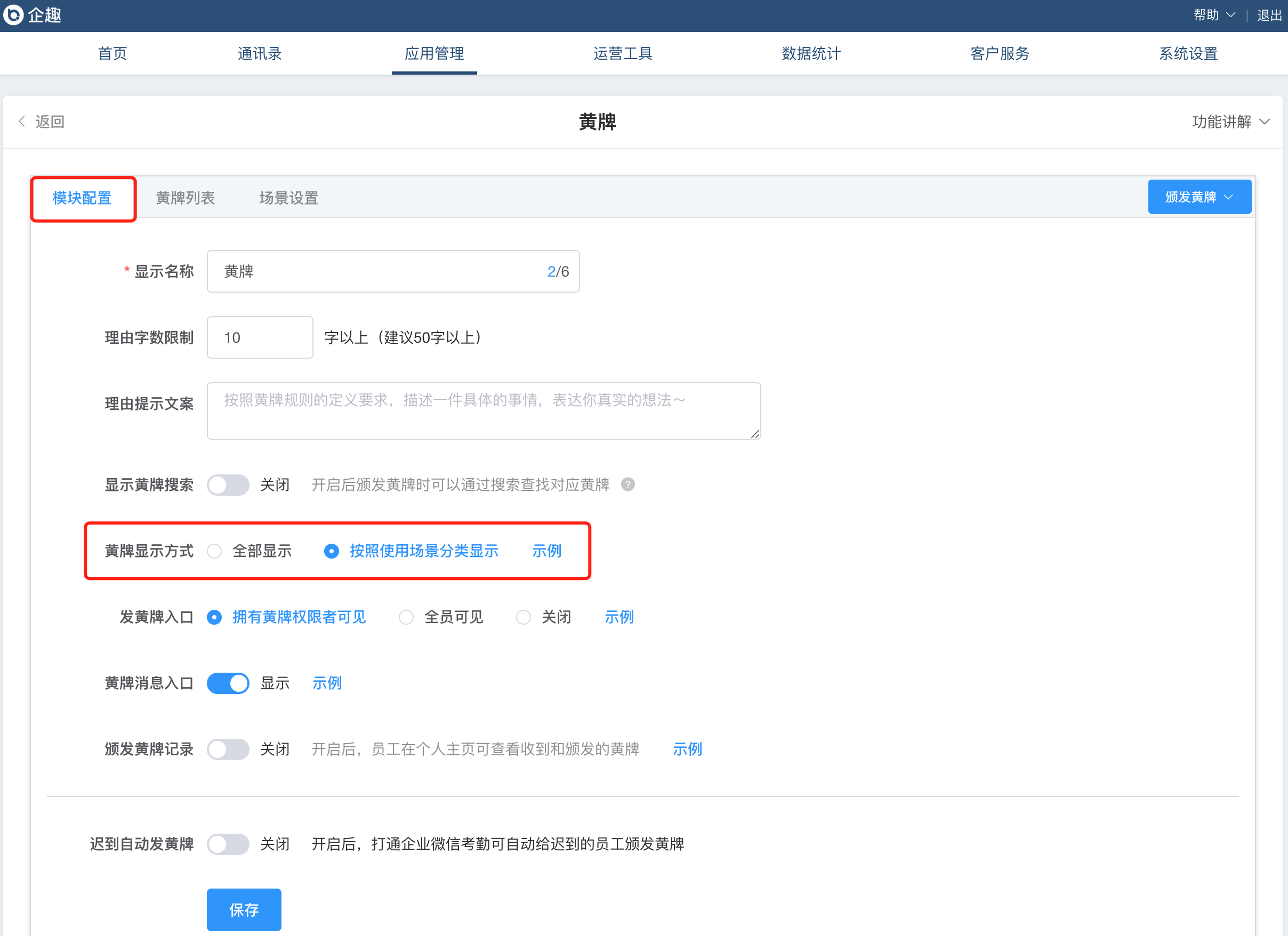The width and height of the screenshot is (1288, 936).
Task: Go to 数据统计 in the top navigation
Action: pos(810,53)
